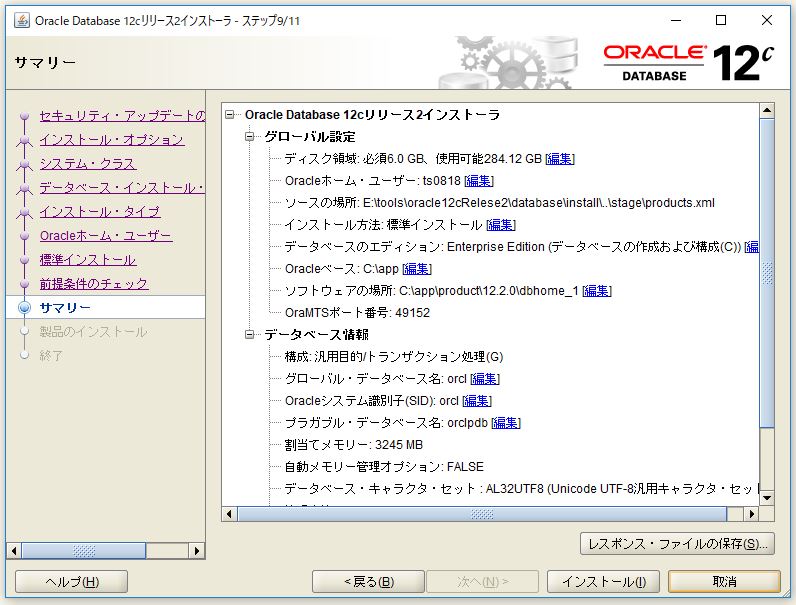Click 編集 link for Oracleシステム識別子(SID)
Image resolution: width=796 pixels, height=605 pixels.
[477, 400]
